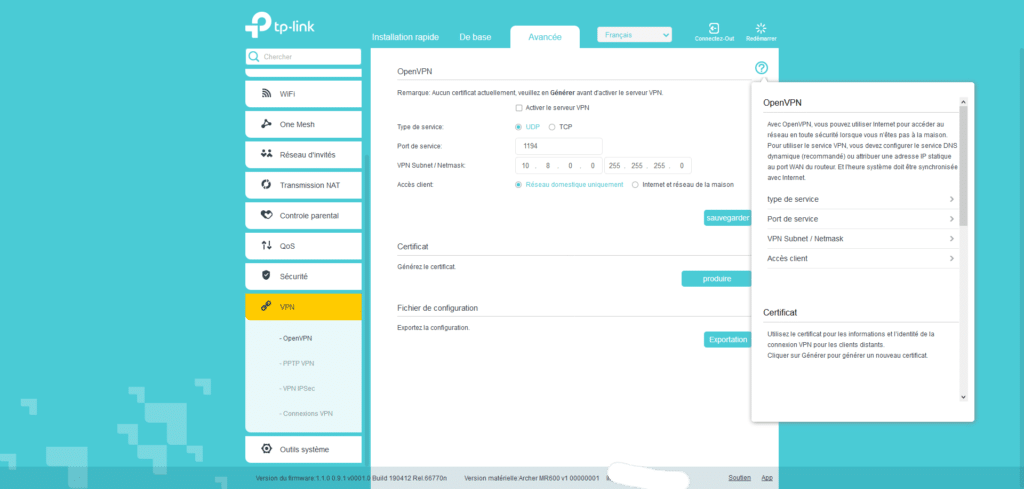
Task: Open Réseau d'invités via its icon
Action: click(x=267, y=154)
